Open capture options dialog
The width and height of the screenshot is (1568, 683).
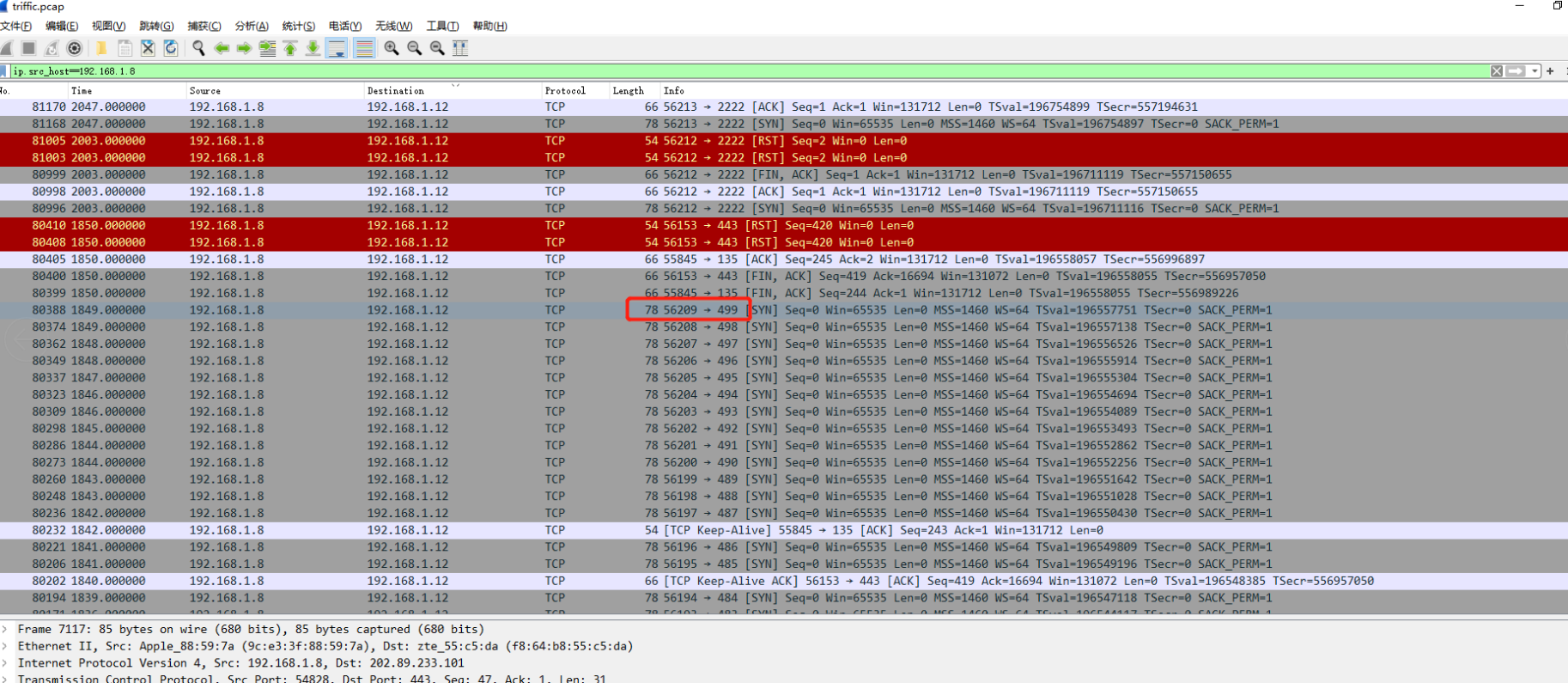point(75,48)
